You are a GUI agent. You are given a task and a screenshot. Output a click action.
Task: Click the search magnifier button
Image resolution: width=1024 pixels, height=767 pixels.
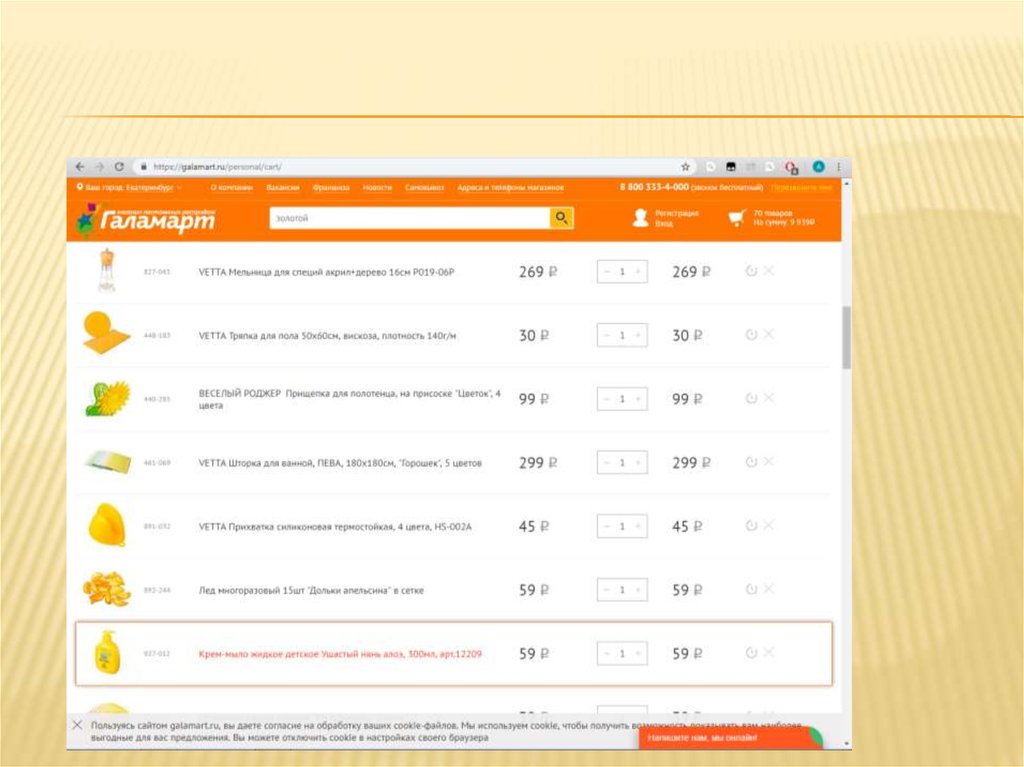562,218
